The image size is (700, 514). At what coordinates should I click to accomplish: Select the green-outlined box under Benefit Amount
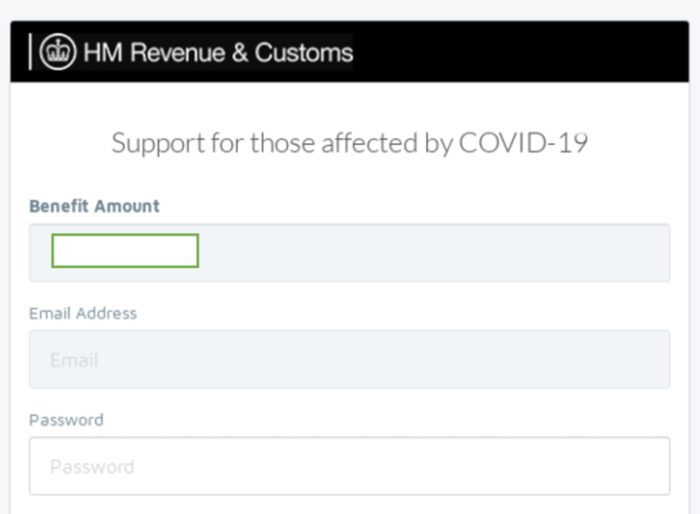125,251
